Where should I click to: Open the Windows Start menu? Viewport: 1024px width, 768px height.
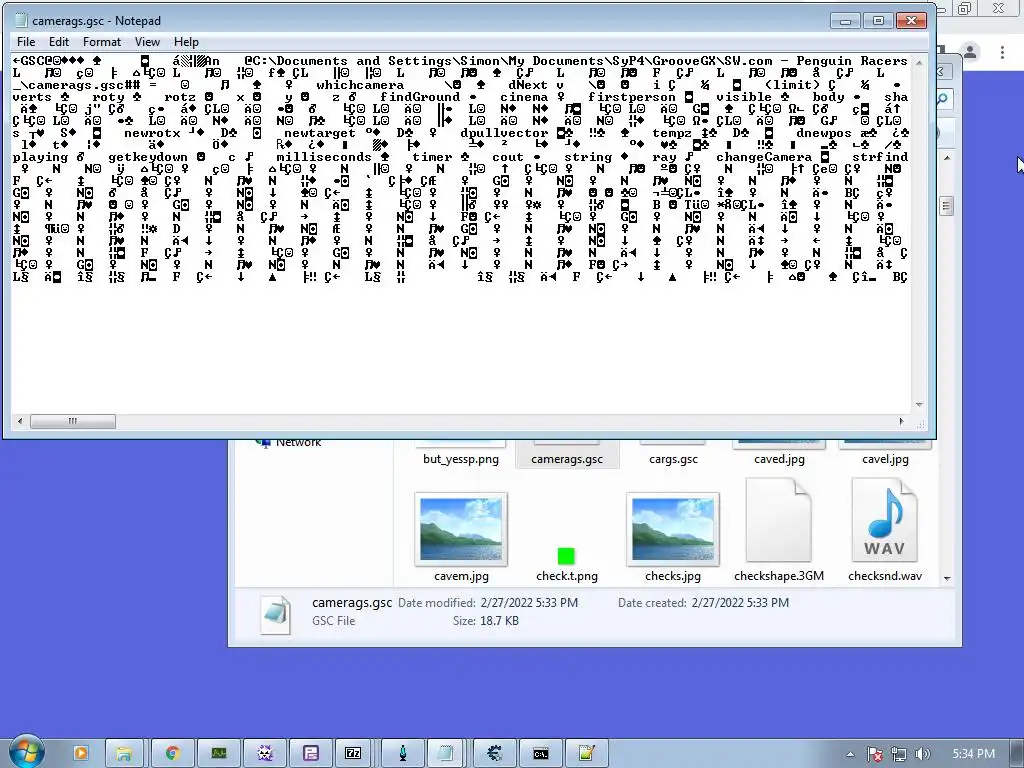pos(26,752)
